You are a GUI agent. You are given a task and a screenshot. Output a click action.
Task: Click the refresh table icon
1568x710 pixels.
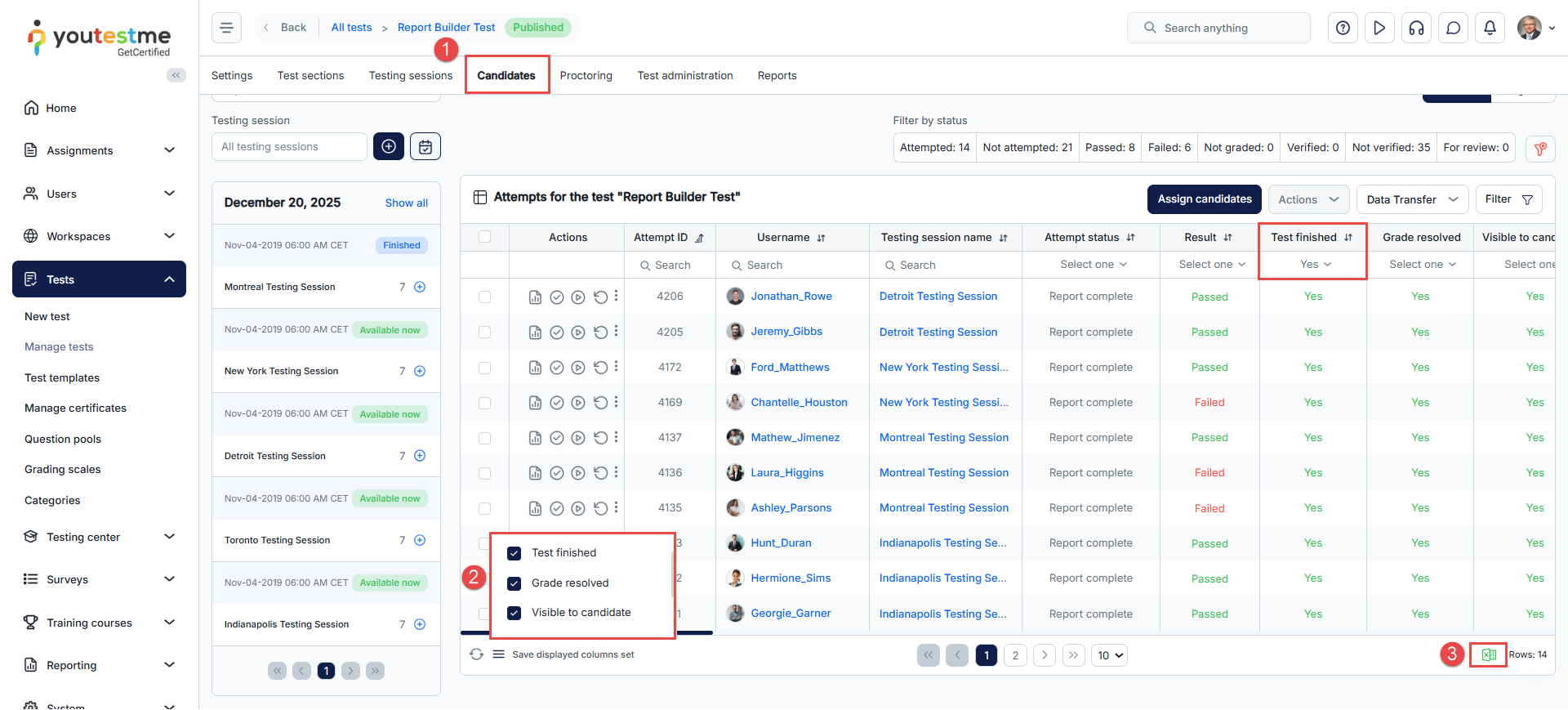click(476, 654)
